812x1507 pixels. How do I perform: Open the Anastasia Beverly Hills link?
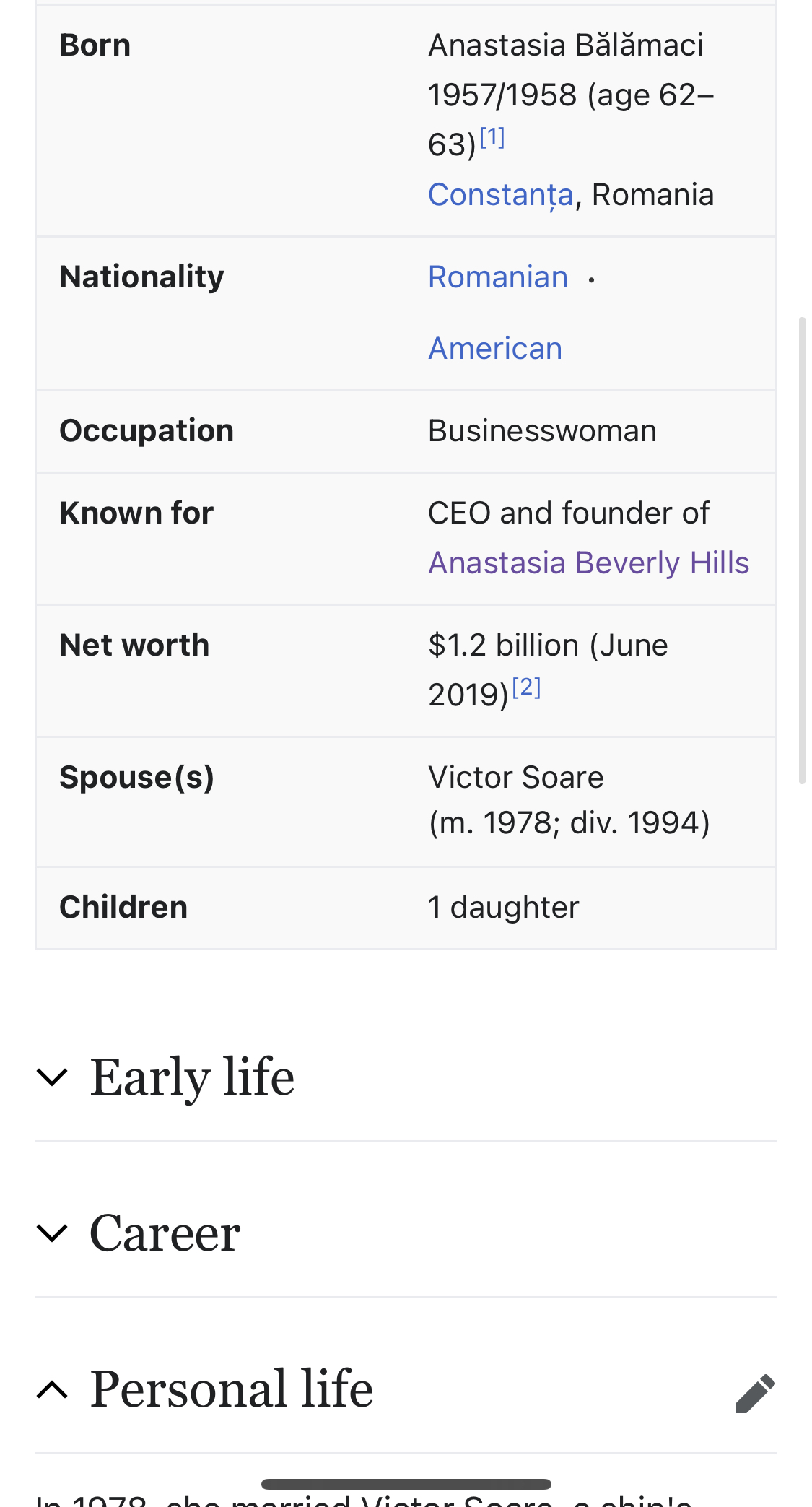(588, 563)
